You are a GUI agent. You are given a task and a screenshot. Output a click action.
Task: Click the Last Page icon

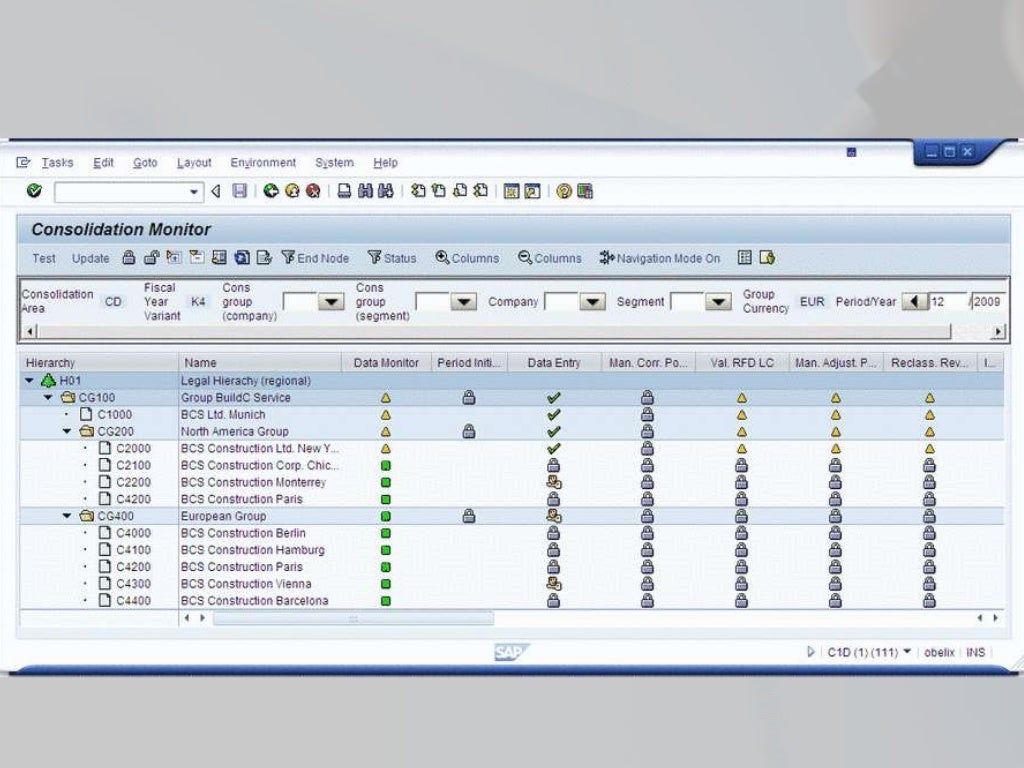click(481, 191)
